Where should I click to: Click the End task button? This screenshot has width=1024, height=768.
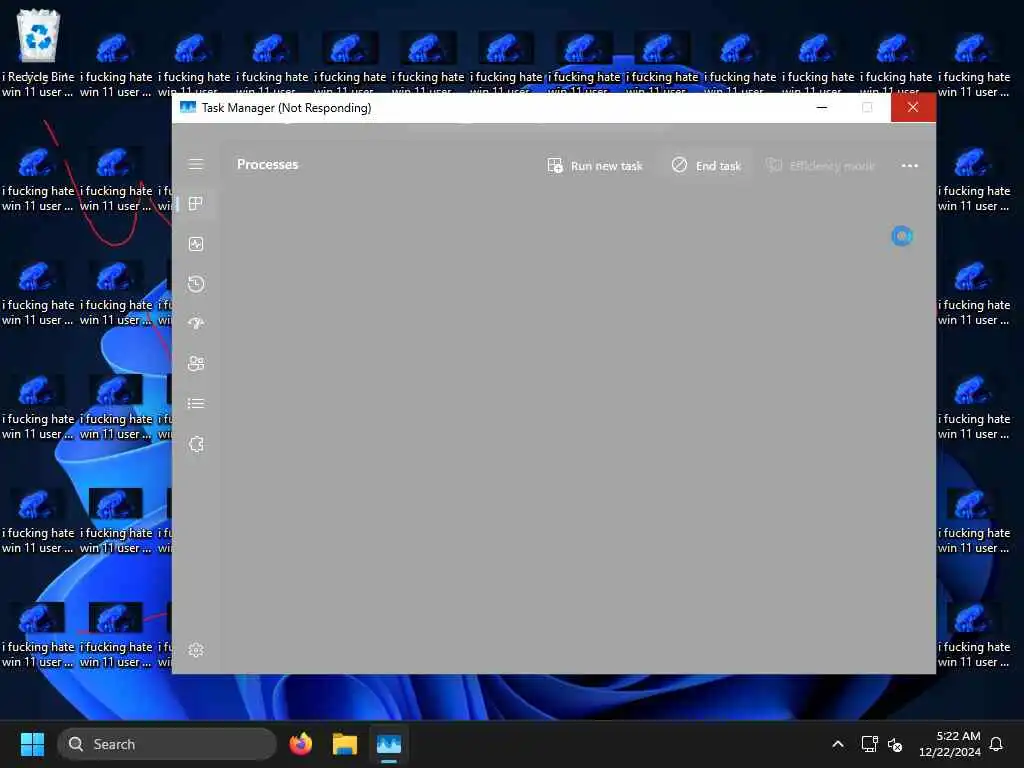click(706, 166)
